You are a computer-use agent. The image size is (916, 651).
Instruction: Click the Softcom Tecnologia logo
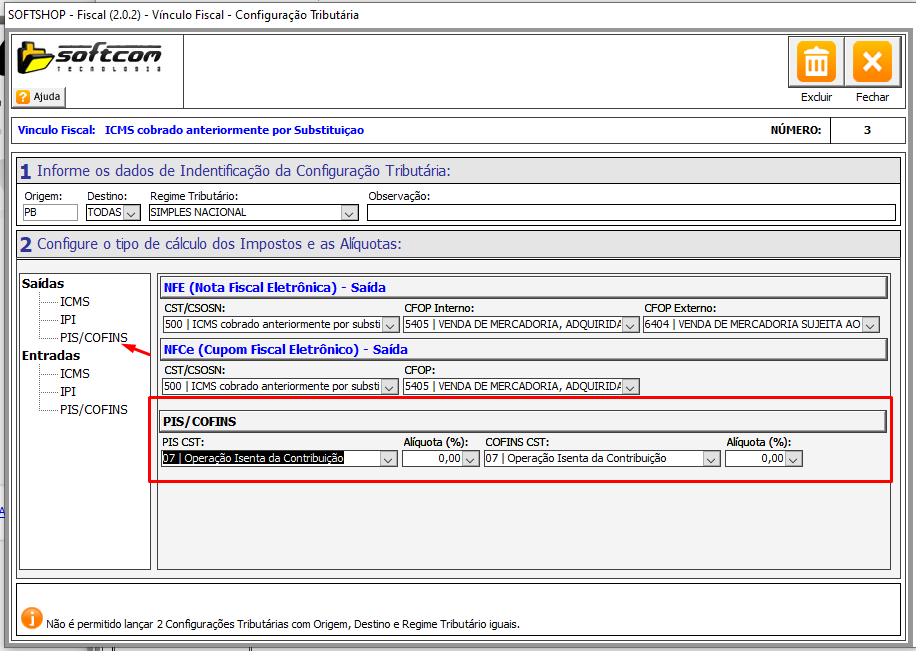(89, 58)
